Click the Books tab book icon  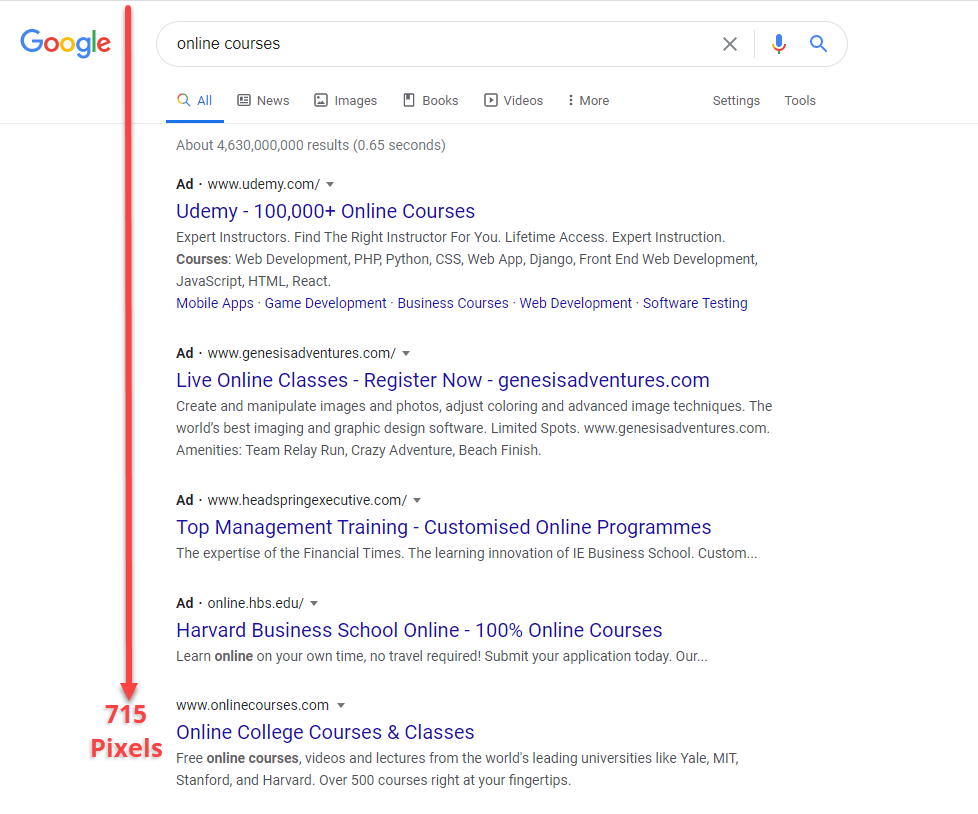[x=409, y=100]
